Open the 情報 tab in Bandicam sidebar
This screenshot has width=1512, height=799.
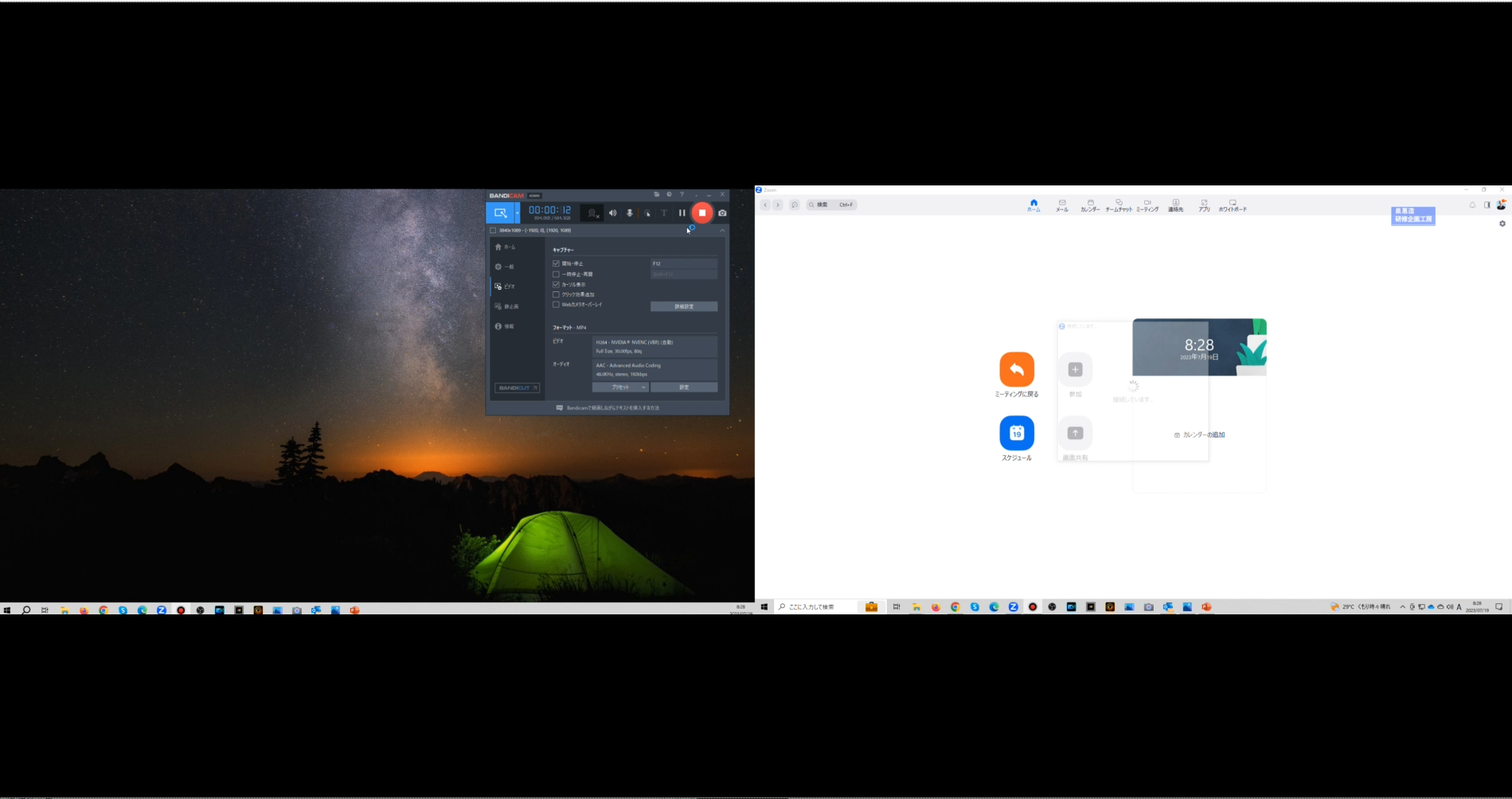[505, 326]
